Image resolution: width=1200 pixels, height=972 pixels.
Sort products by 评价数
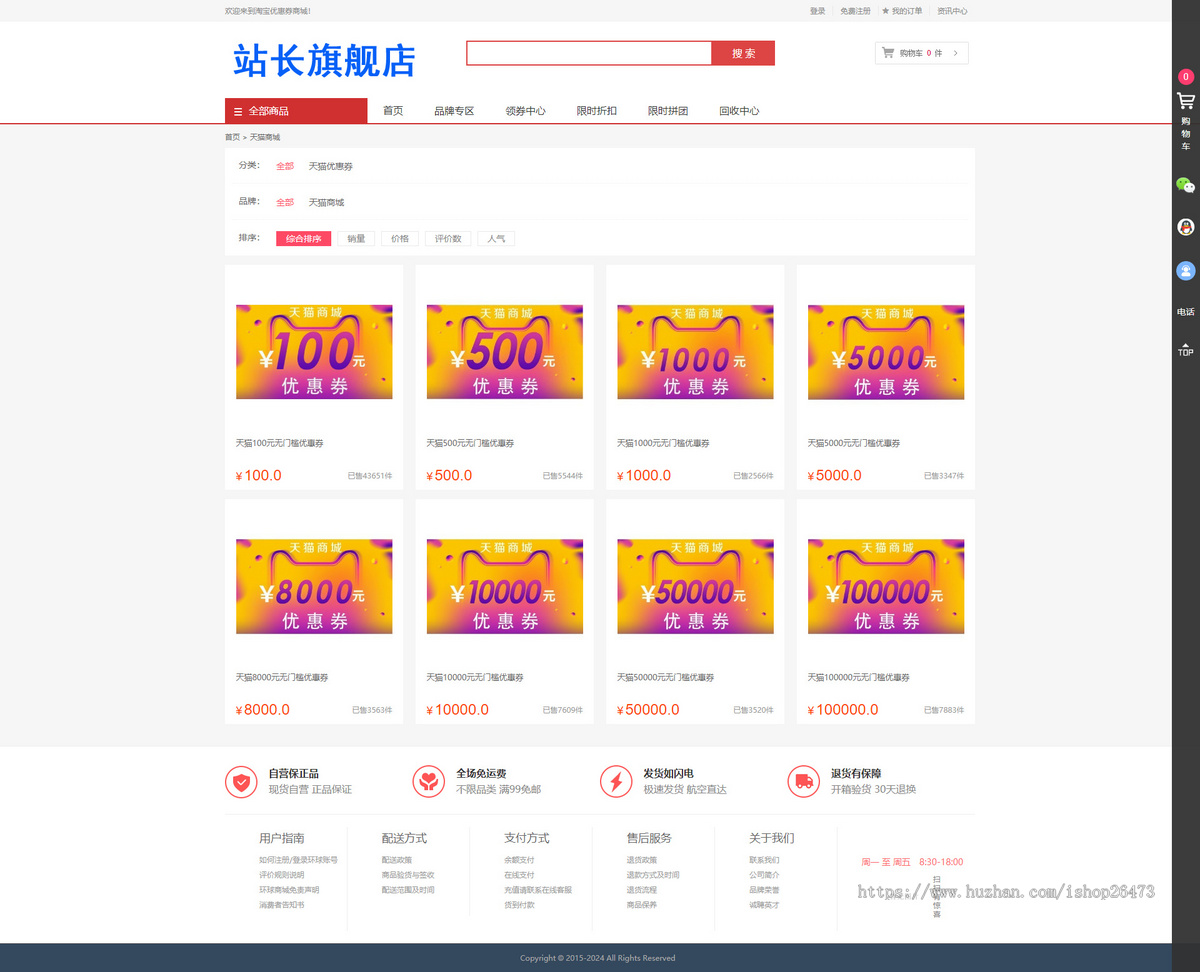pos(448,239)
